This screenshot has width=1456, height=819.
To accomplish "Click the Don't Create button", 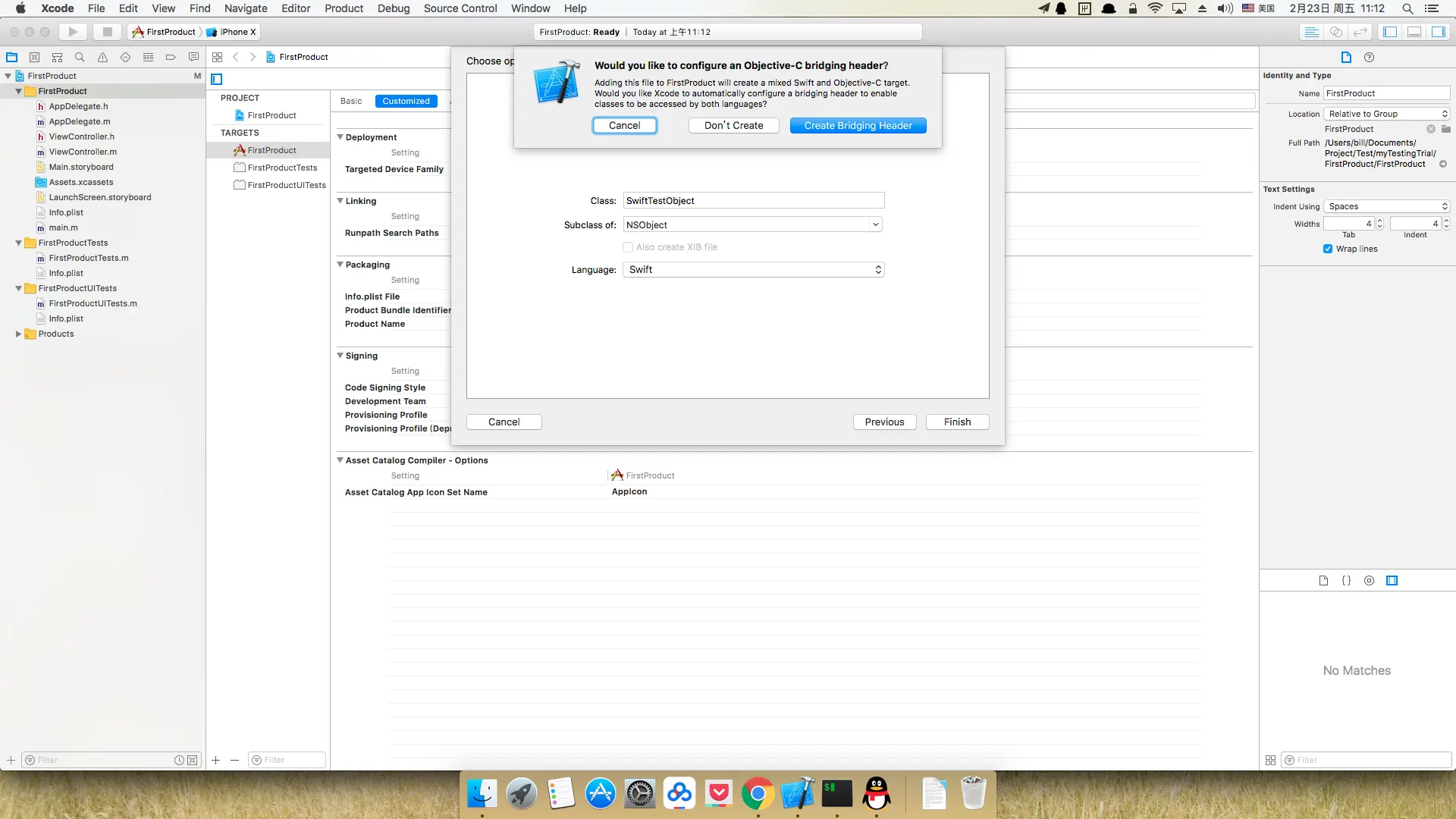I will tap(733, 125).
